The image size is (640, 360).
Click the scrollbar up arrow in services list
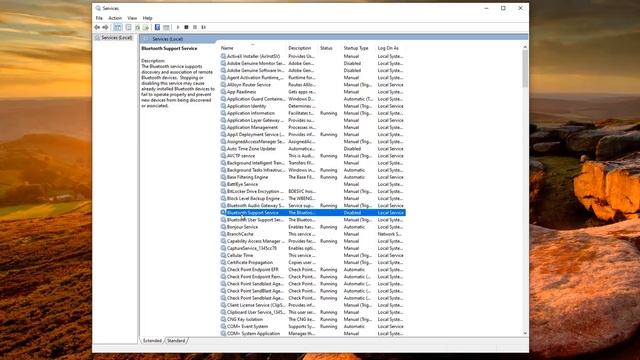click(525, 47)
